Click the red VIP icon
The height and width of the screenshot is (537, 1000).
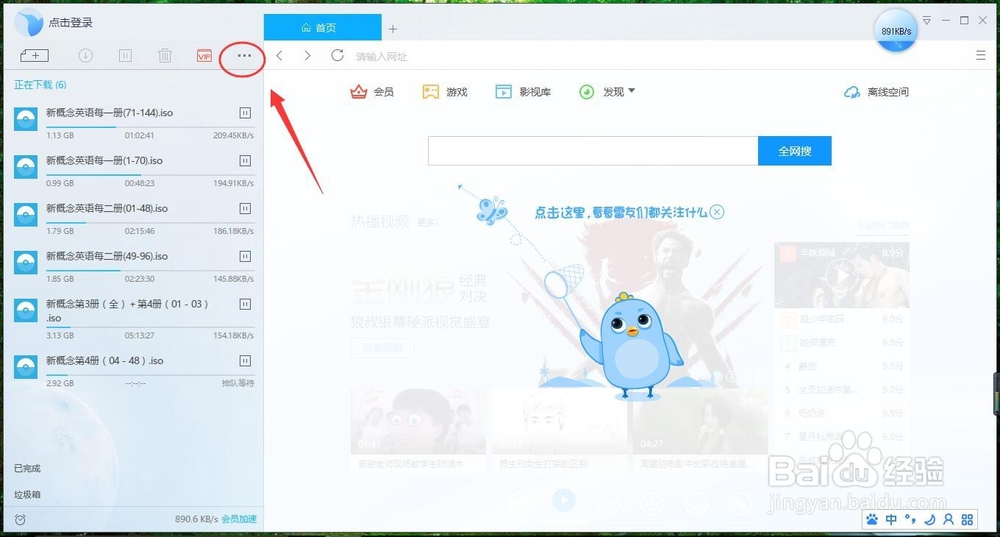(x=204, y=56)
